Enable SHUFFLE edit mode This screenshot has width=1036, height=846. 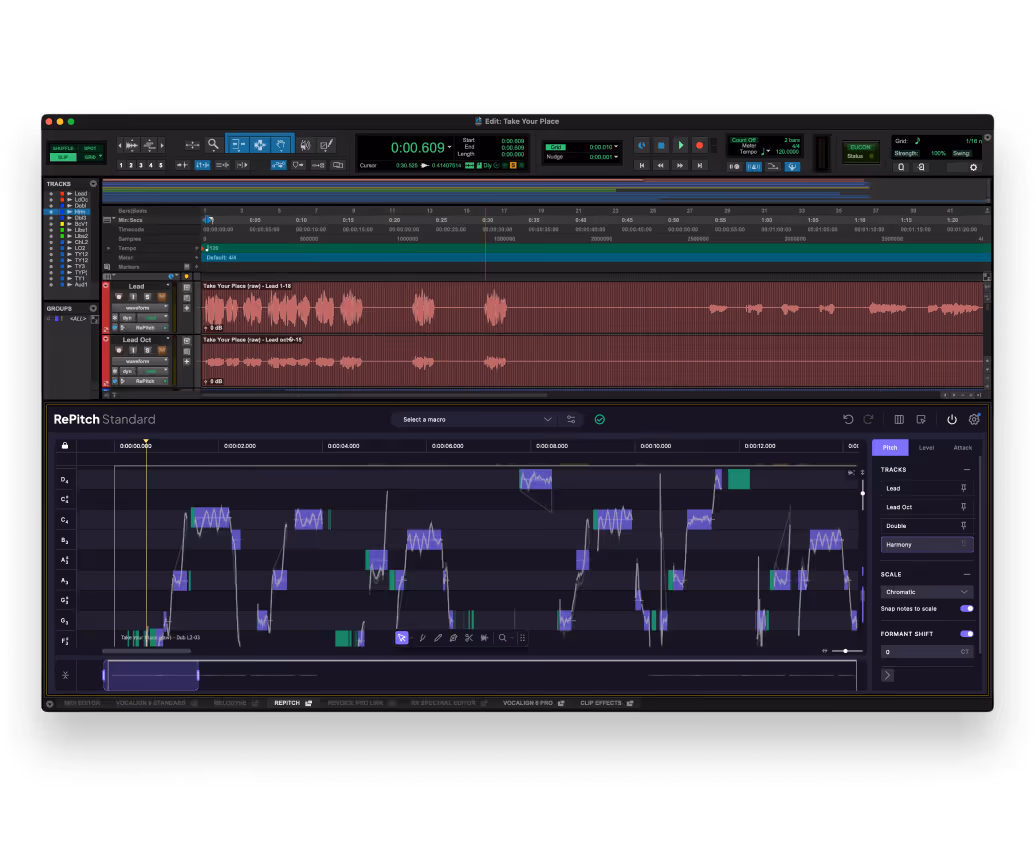click(x=63, y=148)
